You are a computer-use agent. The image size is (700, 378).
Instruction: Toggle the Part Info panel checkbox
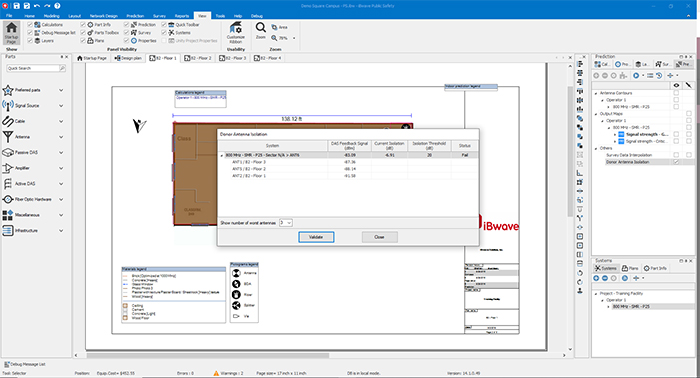(x=83, y=25)
